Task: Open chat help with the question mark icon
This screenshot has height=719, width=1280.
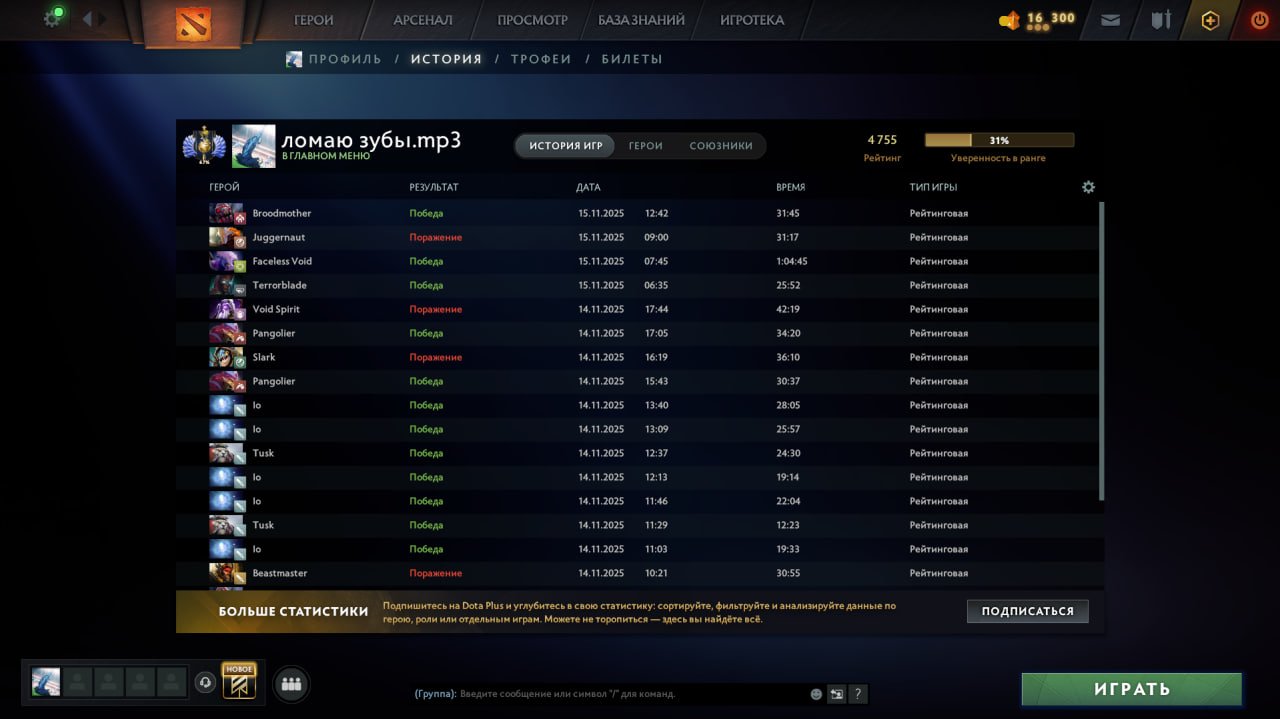Action: pos(858,693)
